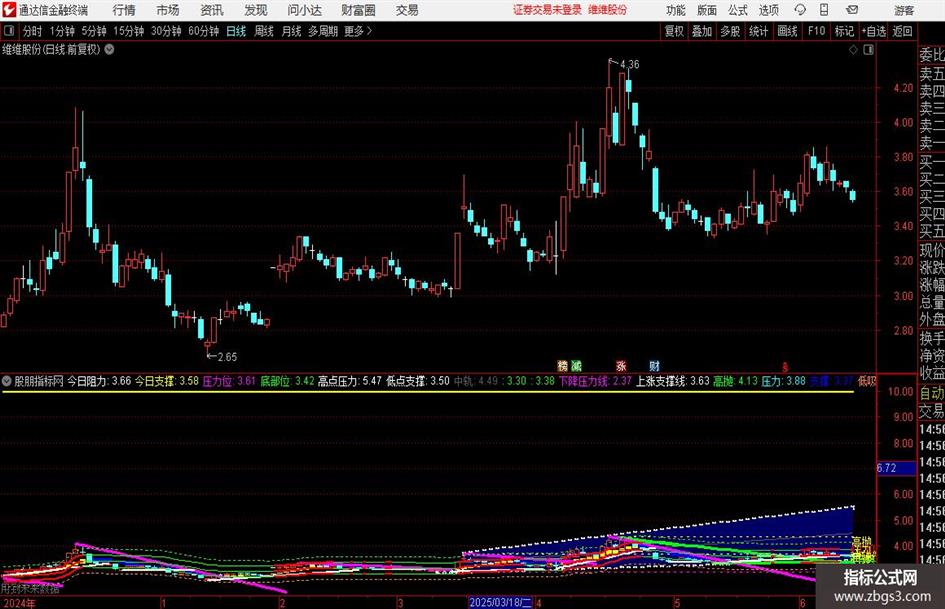Toggle the left panel icon beside 分时
The height and width of the screenshot is (609, 945).
click(x=9, y=31)
